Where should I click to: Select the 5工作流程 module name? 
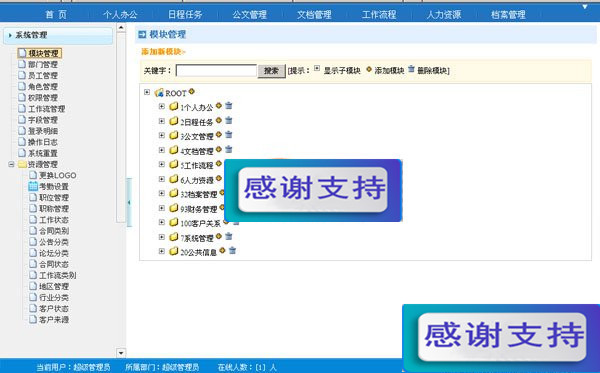197,165
